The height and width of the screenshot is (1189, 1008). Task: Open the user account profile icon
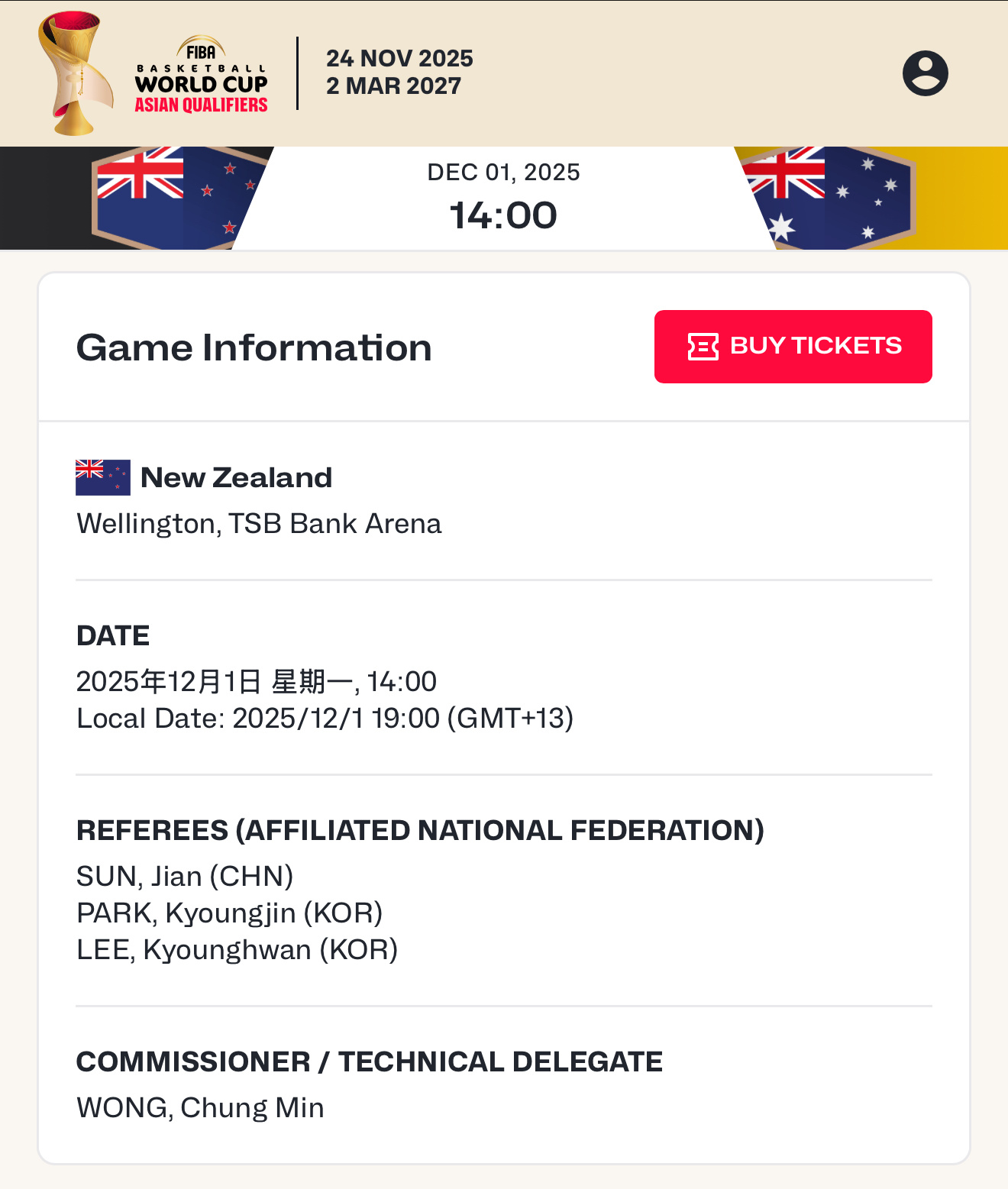pyautogui.click(x=925, y=73)
